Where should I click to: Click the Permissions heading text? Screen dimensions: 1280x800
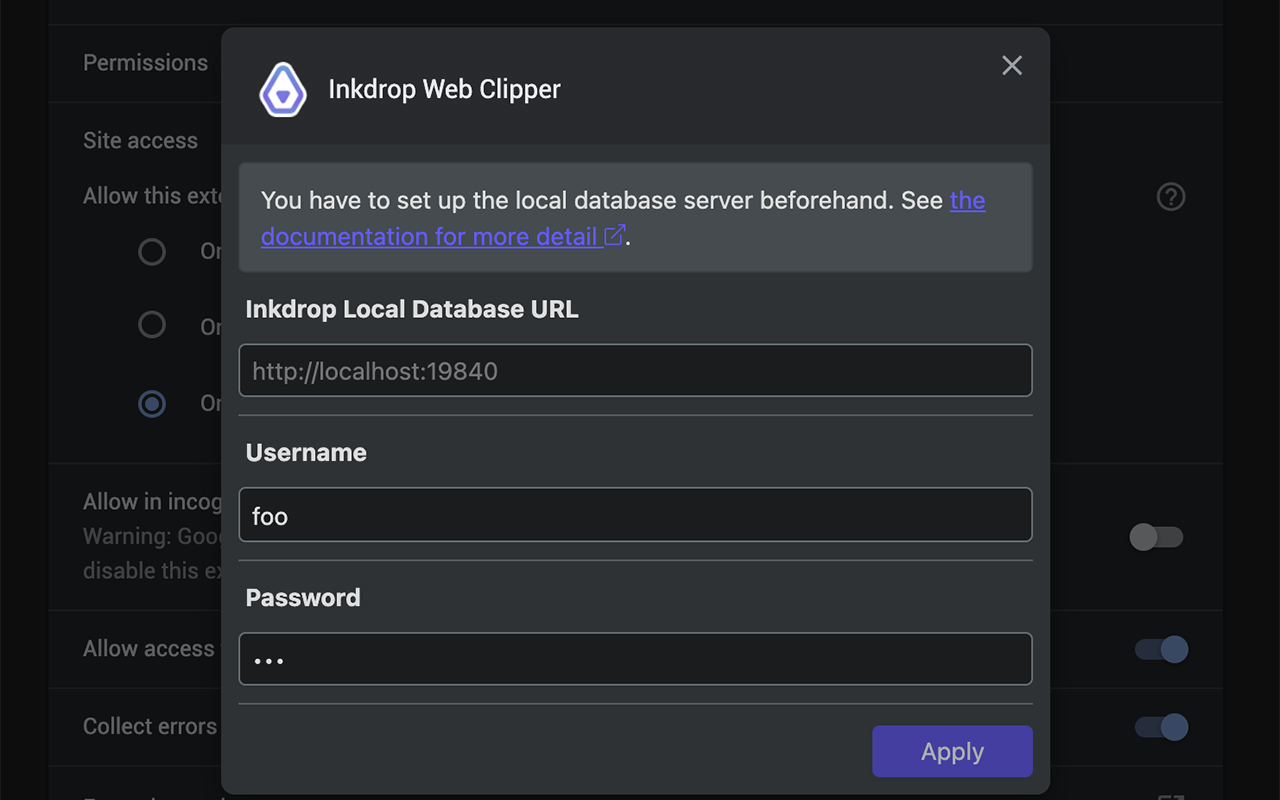pyautogui.click(x=145, y=62)
